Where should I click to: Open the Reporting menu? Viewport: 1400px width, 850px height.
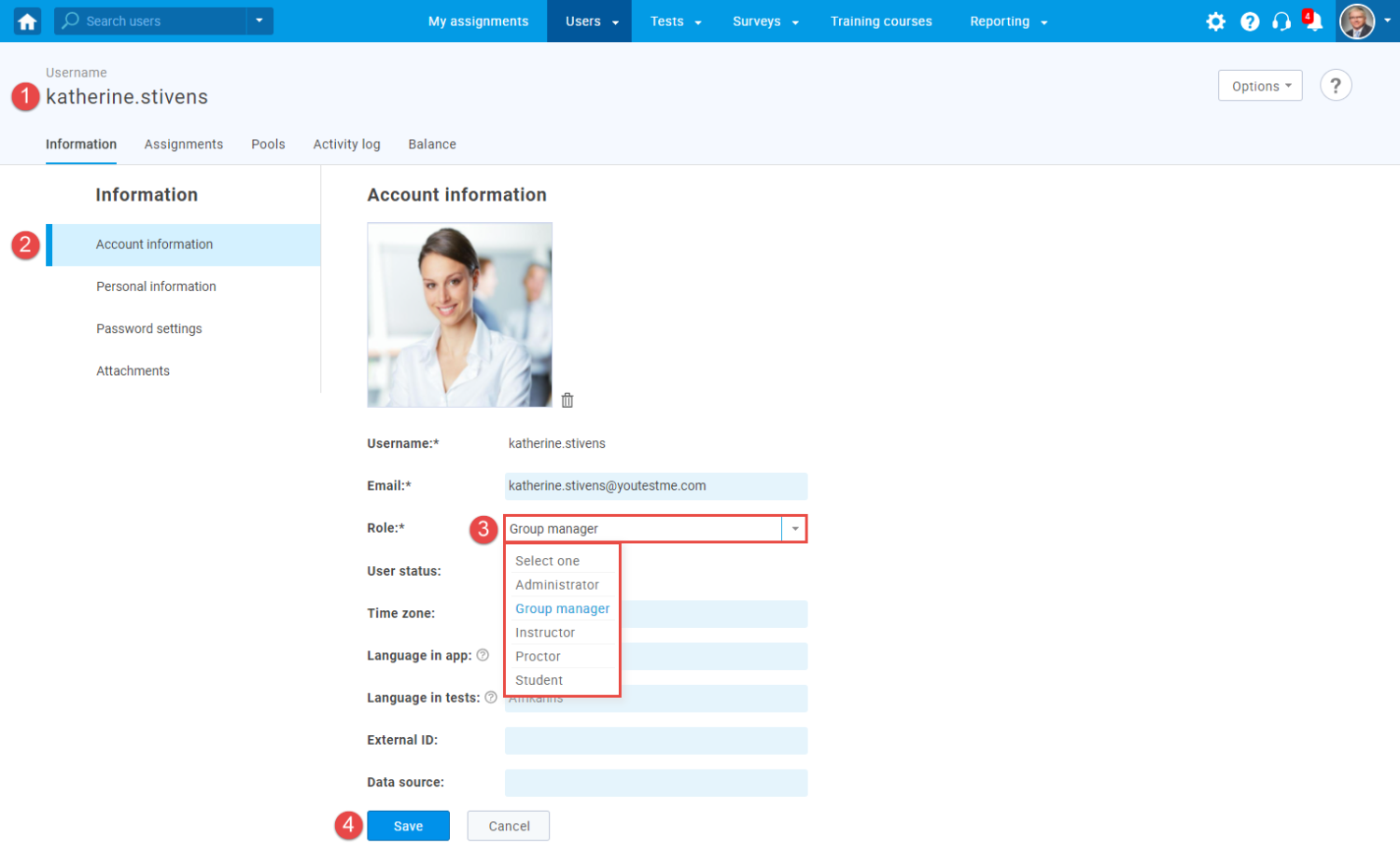click(1008, 21)
